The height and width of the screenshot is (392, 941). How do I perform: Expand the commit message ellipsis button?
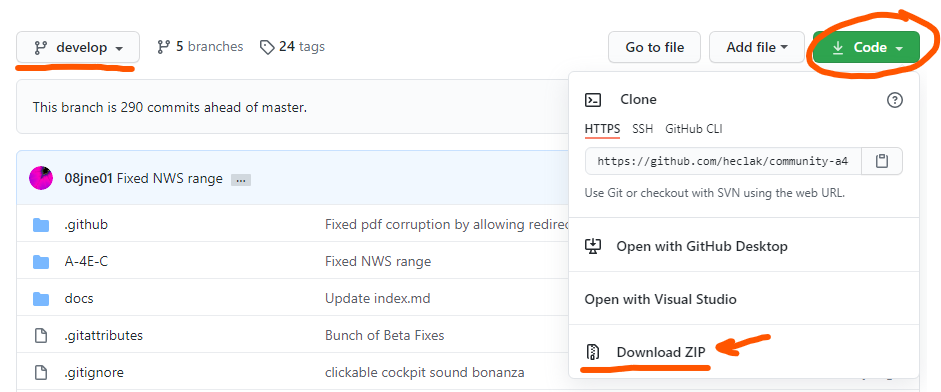pos(241,179)
